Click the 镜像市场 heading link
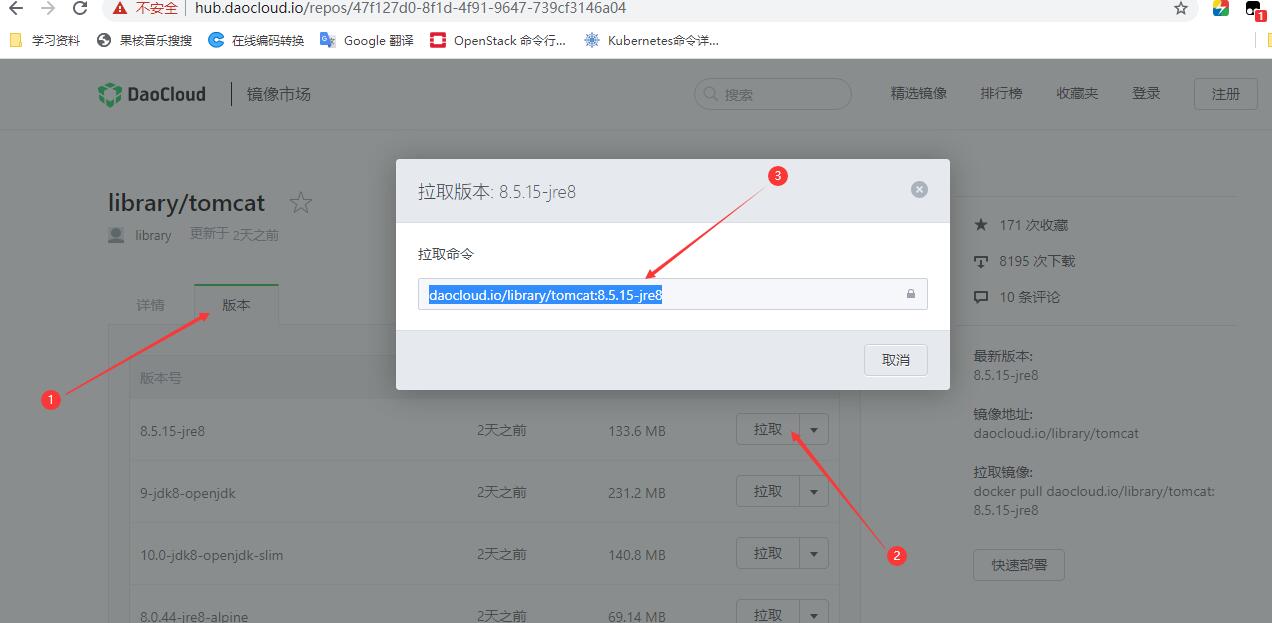This screenshot has width=1272, height=623. [x=279, y=94]
